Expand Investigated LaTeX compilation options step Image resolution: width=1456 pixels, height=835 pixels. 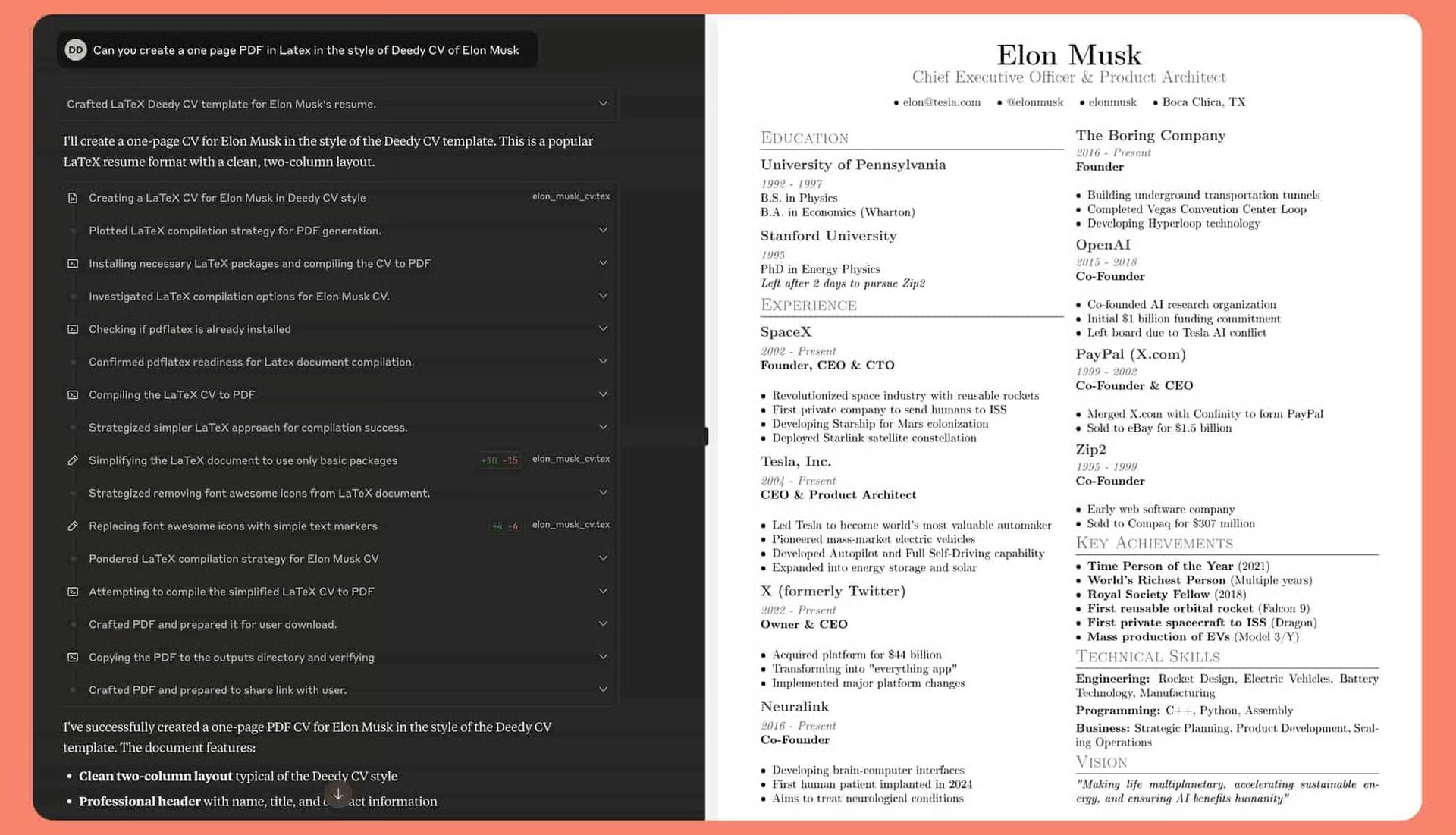click(602, 296)
